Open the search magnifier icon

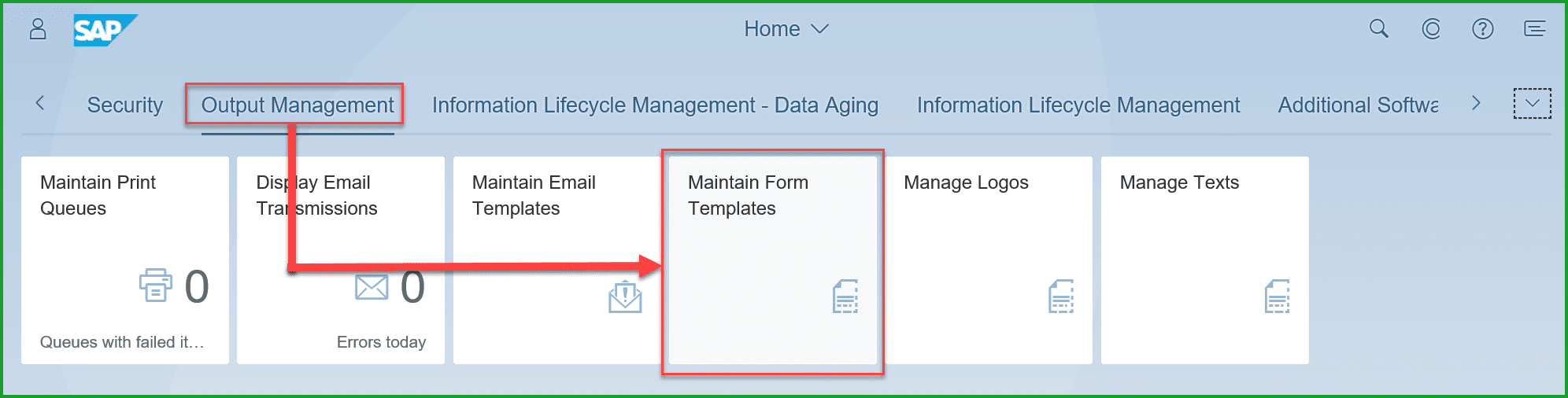click(1378, 29)
